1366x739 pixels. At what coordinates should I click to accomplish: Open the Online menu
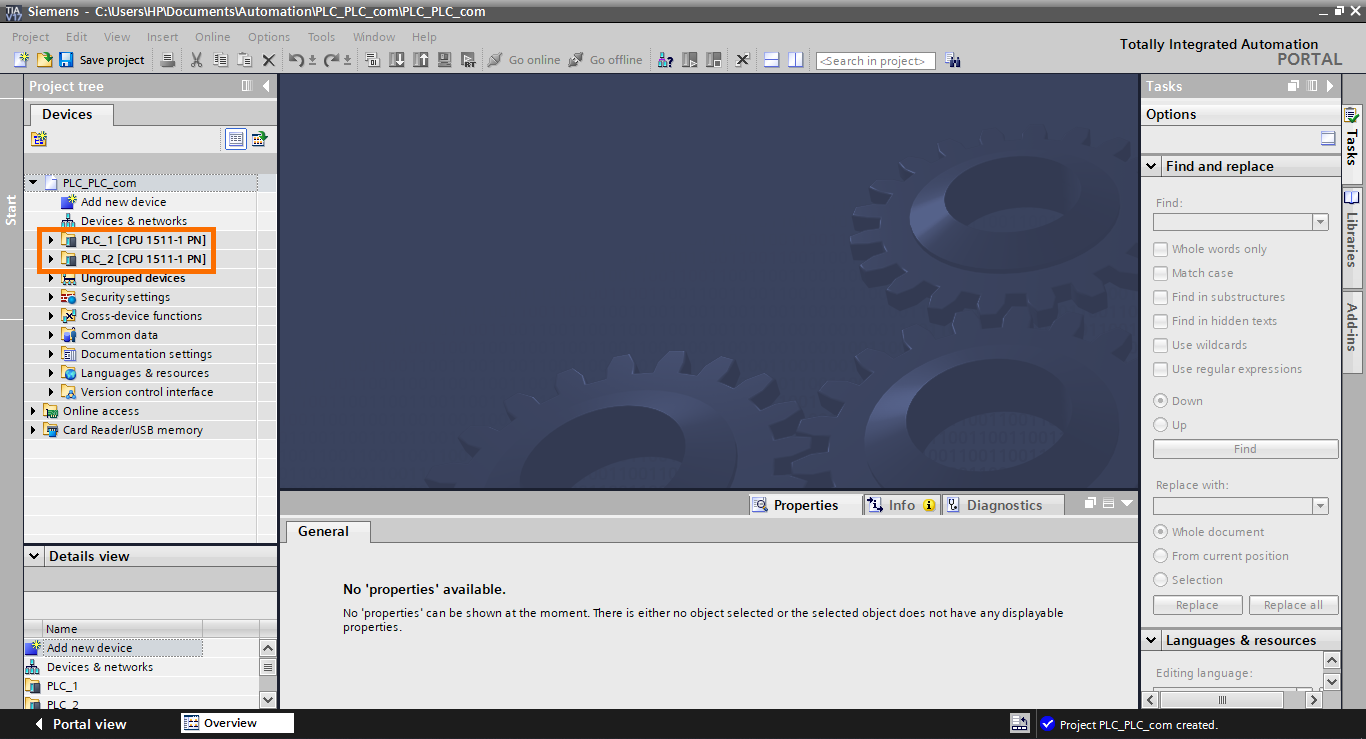[x=212, y=37]
